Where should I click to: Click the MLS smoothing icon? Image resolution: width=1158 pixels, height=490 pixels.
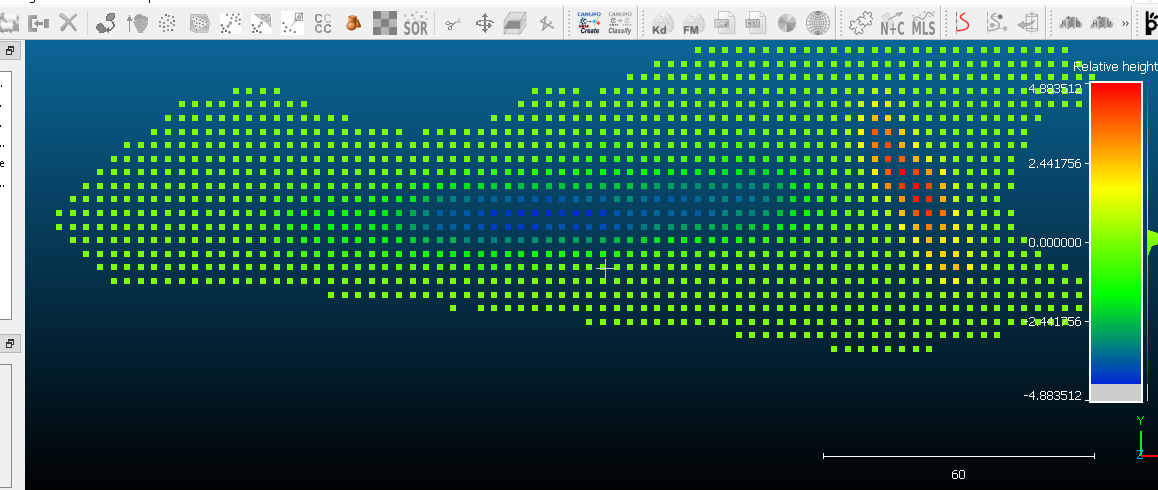tap(923, 24)
